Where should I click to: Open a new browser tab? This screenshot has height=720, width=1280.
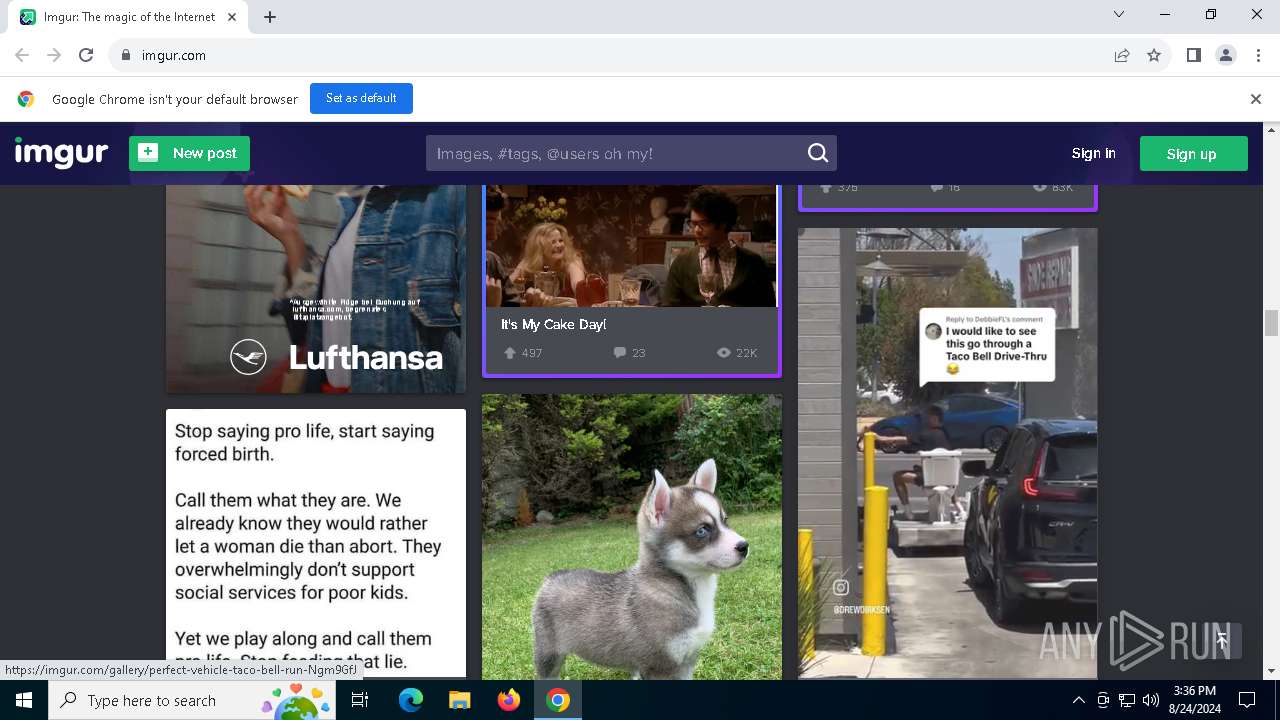pyautogui.click(x=270, y=17)
